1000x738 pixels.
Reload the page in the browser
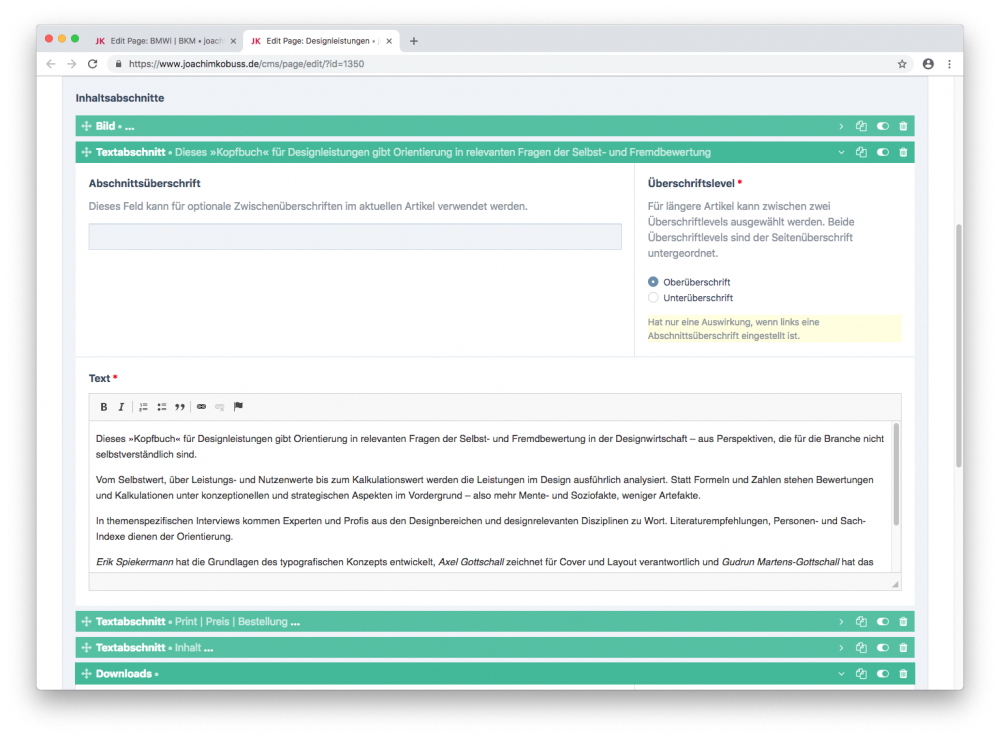pyautogui.click(x=93, y=63)
